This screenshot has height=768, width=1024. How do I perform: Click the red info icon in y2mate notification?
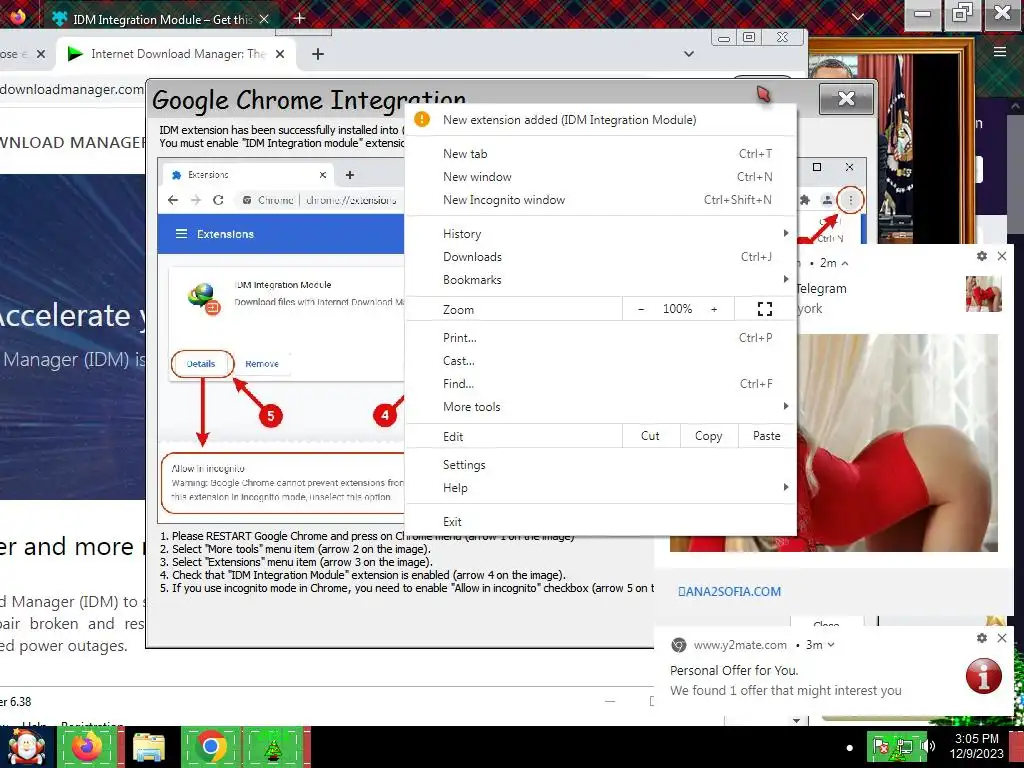(x=984, y=675)
